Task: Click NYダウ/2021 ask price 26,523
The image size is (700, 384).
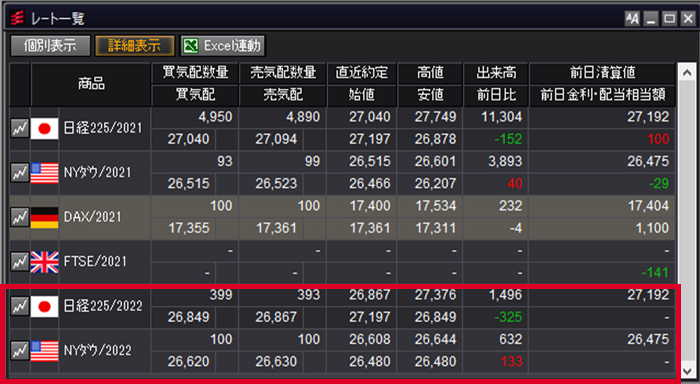Action: [276, 184]
